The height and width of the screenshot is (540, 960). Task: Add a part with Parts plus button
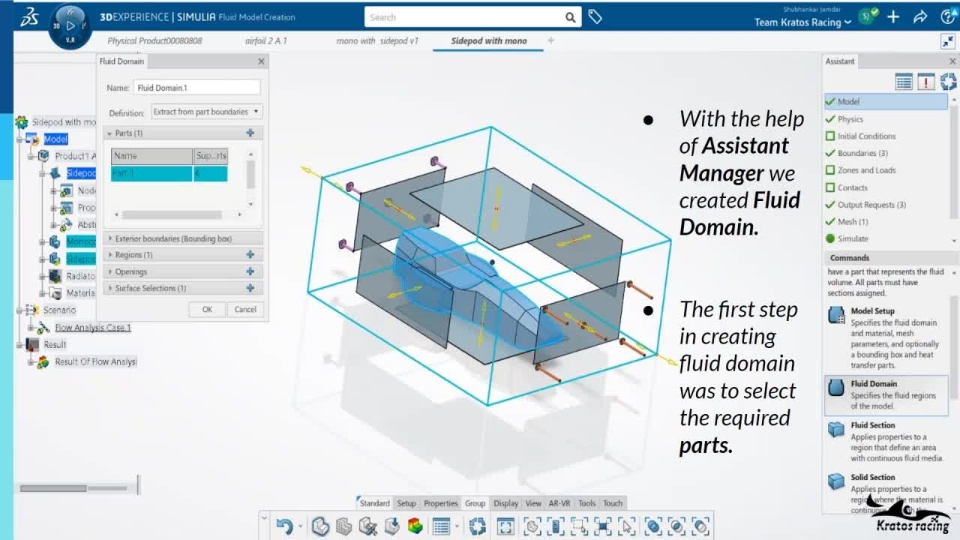250,133
